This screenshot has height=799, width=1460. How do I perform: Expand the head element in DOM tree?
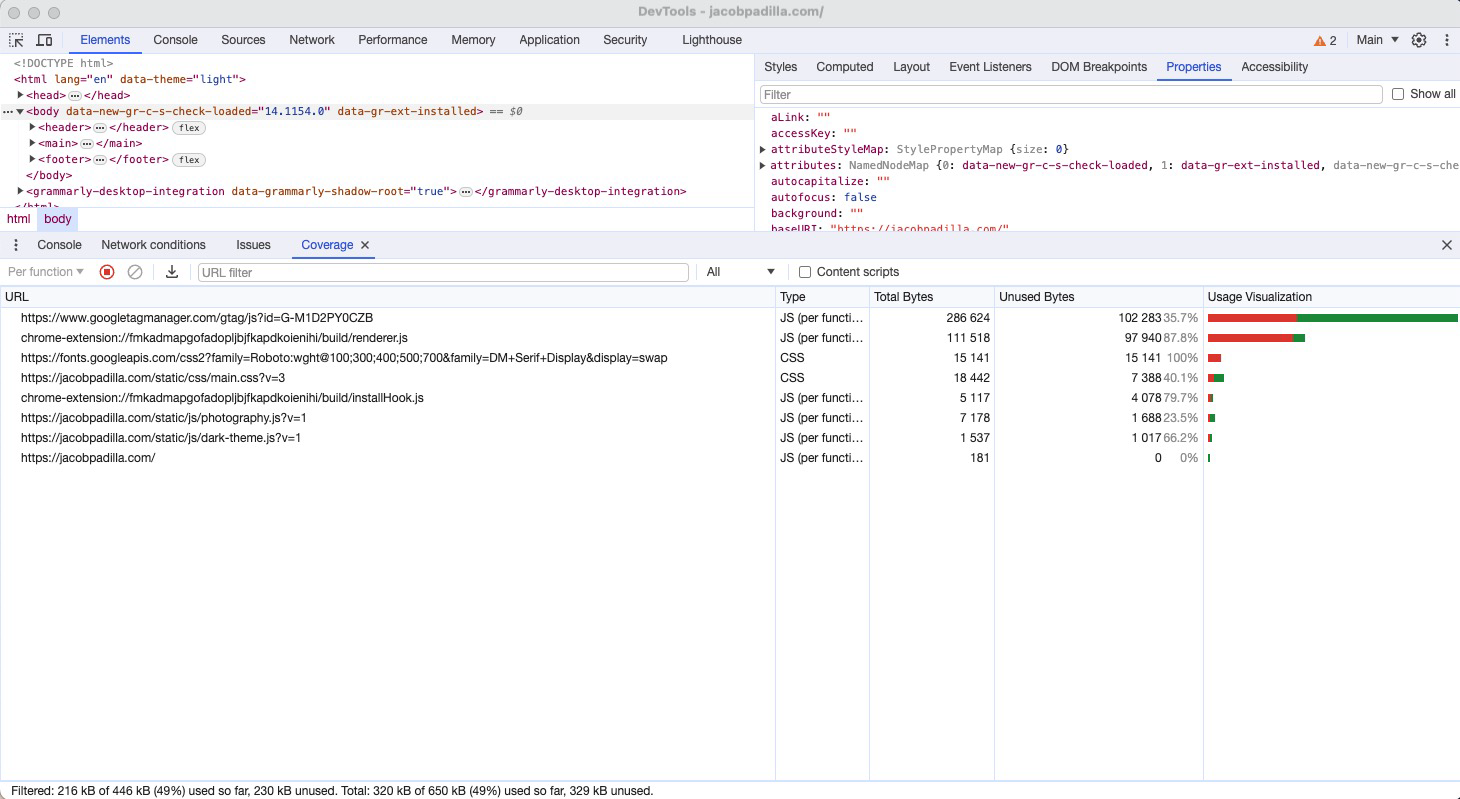(x=20, y=95)
